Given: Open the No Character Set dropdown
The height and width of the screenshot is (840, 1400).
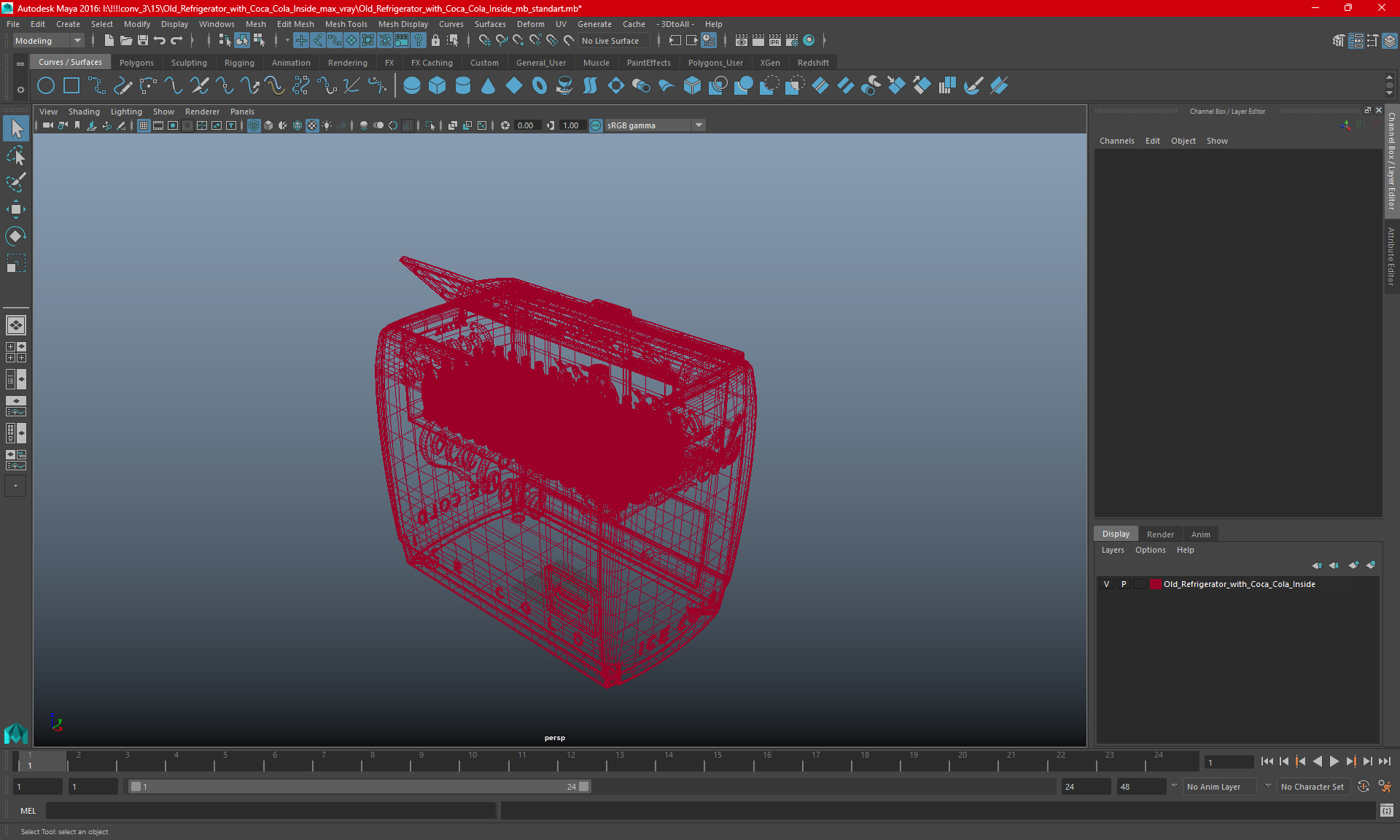Looking at the screenshot, I should coord(1314,787).
